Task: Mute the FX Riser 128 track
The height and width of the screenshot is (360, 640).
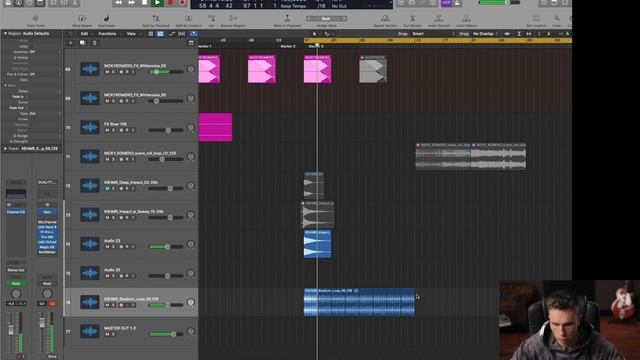Action: (107, 130)
